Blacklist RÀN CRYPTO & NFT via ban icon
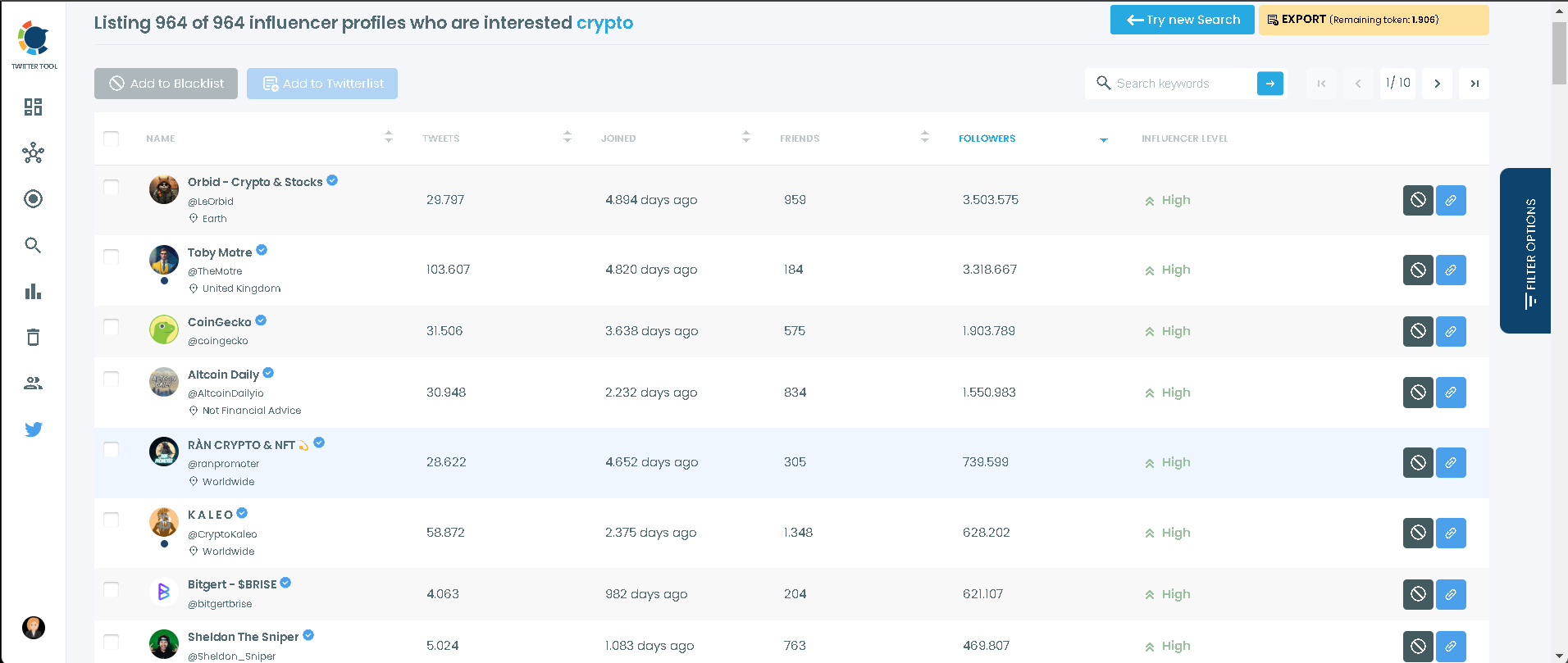 click(1418, 462)
